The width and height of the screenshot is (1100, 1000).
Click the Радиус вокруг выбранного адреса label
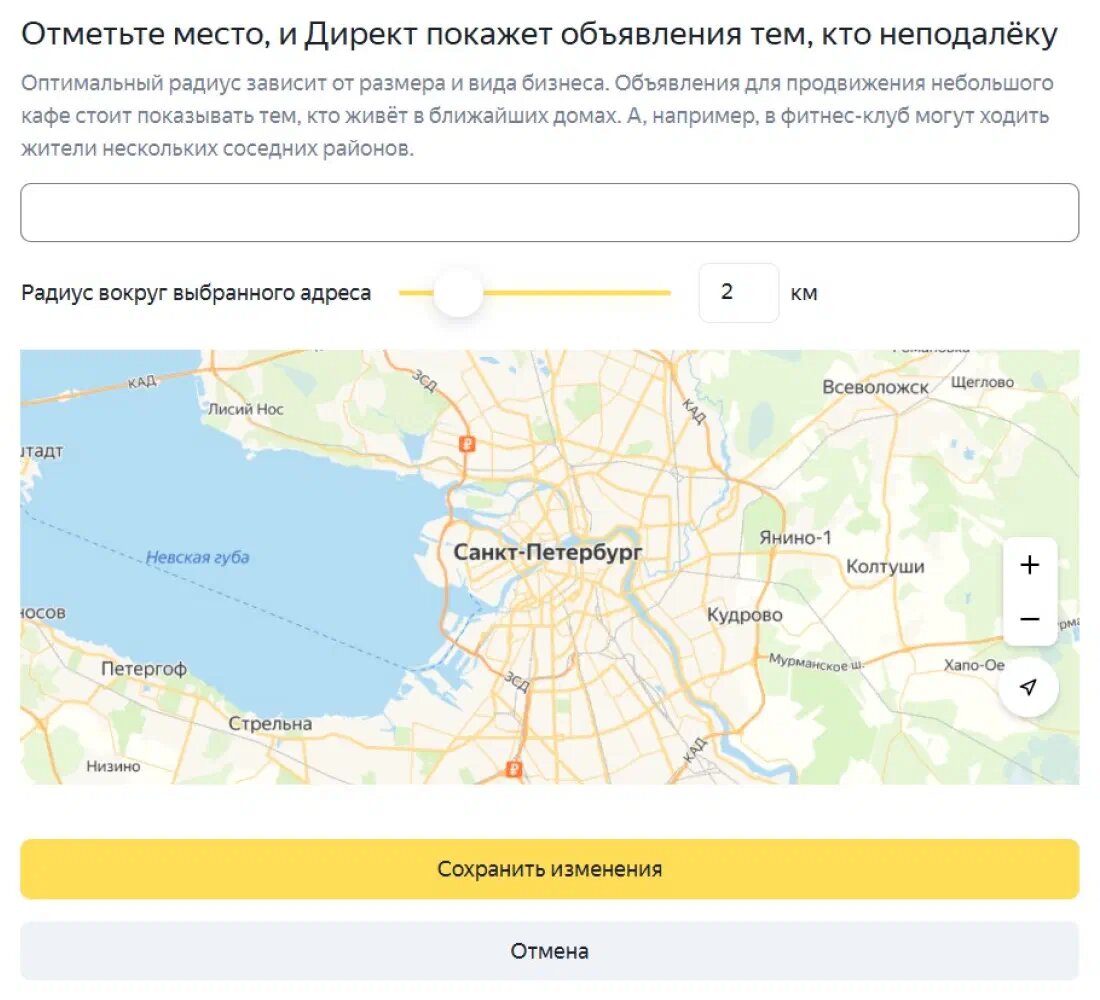[x=196, y=293]
